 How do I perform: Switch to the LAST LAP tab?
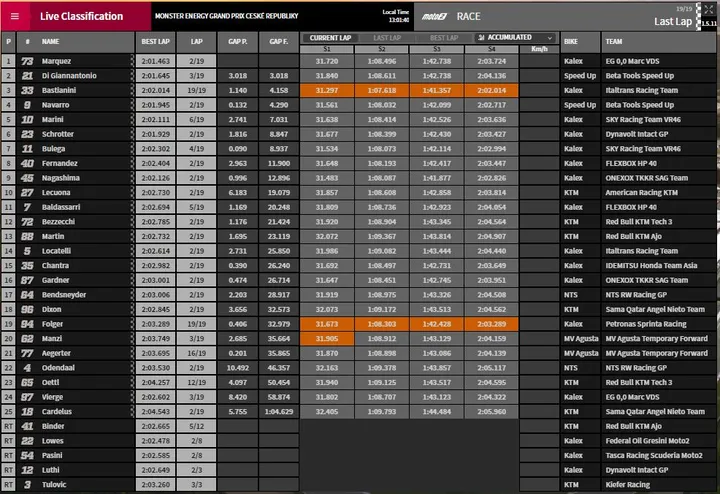coord(387,38)
